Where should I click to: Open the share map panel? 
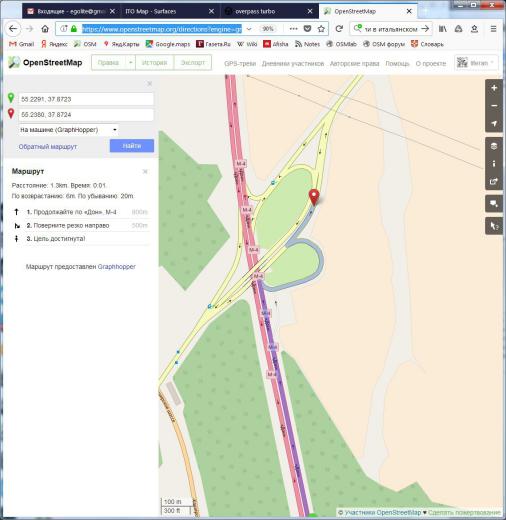point(494,181)
